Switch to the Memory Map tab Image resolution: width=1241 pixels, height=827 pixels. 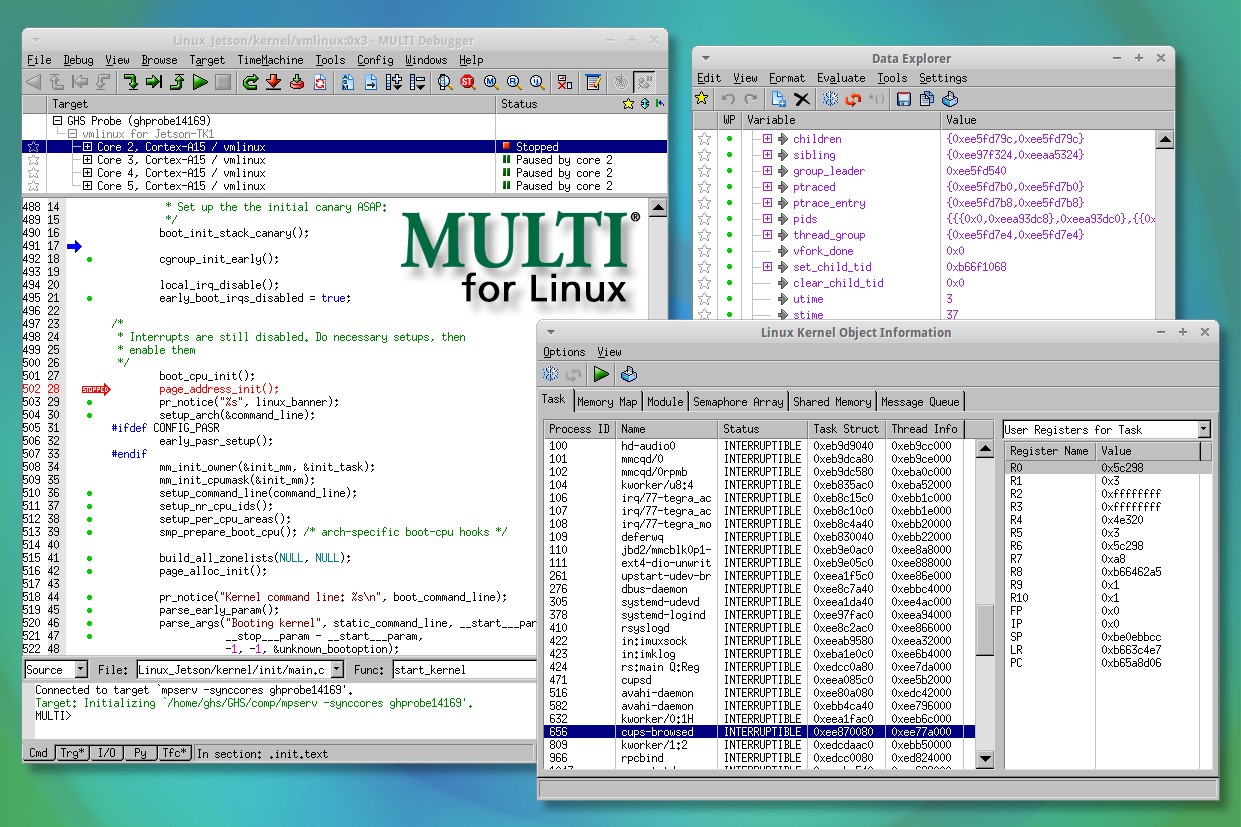[x=607, y=402]
